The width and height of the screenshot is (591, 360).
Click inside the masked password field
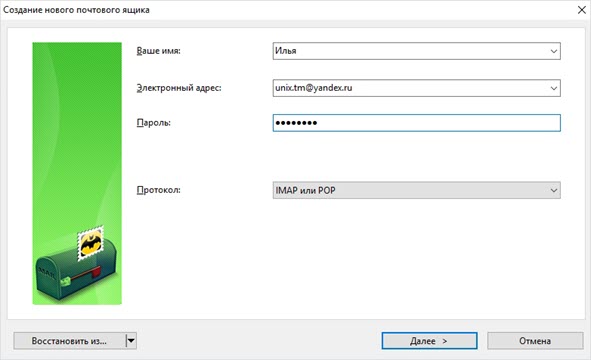tap(416, 123)
